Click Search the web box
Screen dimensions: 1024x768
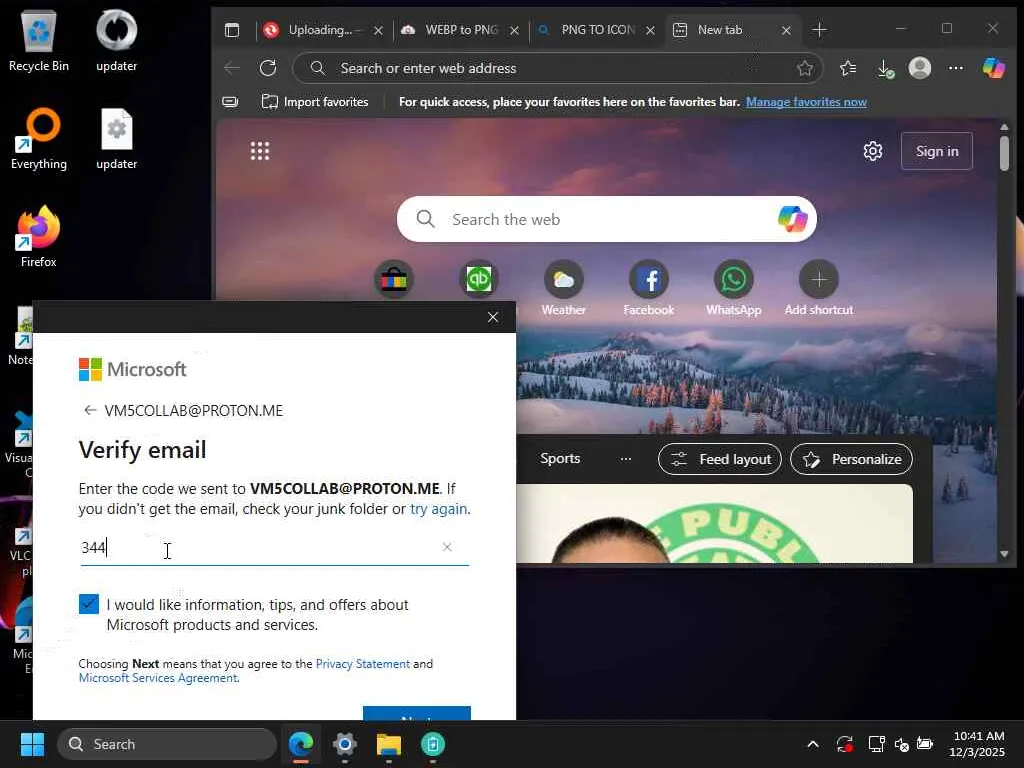[606, 219]
